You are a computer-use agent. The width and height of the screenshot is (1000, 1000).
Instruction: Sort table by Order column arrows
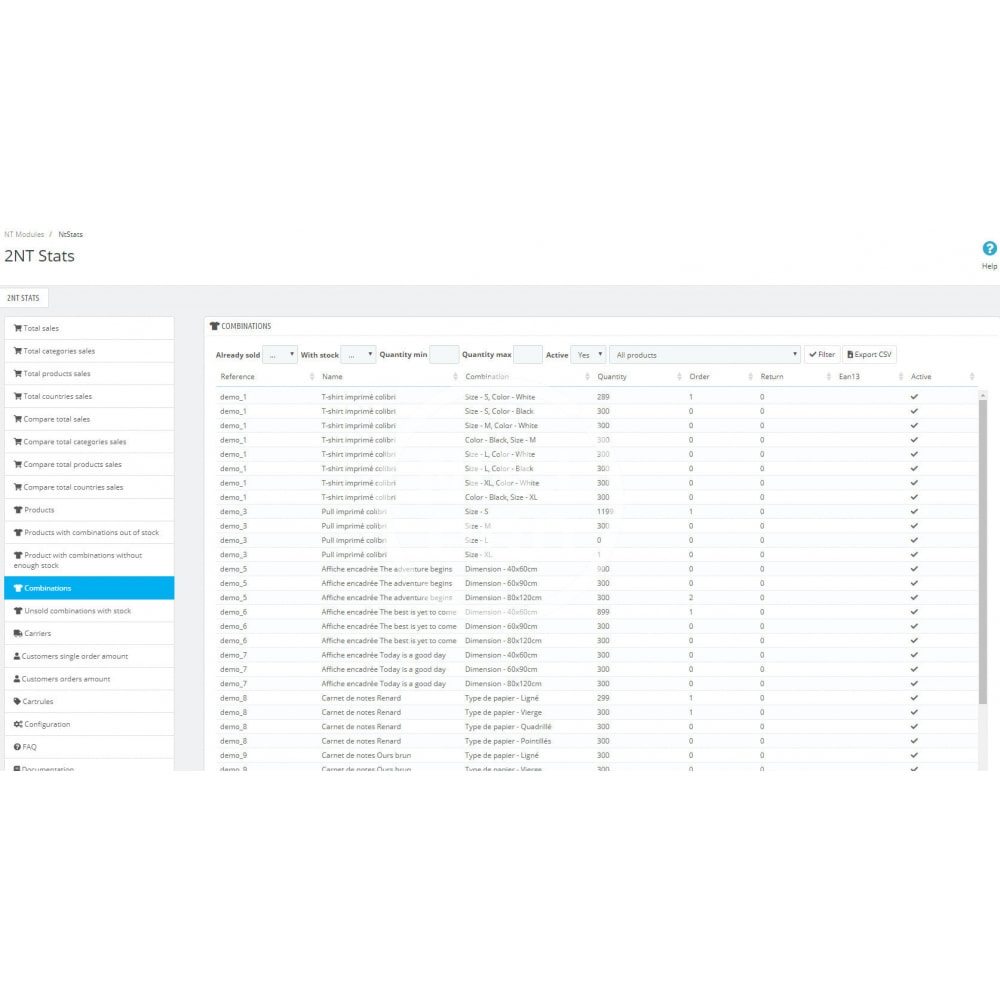point(750,377)
